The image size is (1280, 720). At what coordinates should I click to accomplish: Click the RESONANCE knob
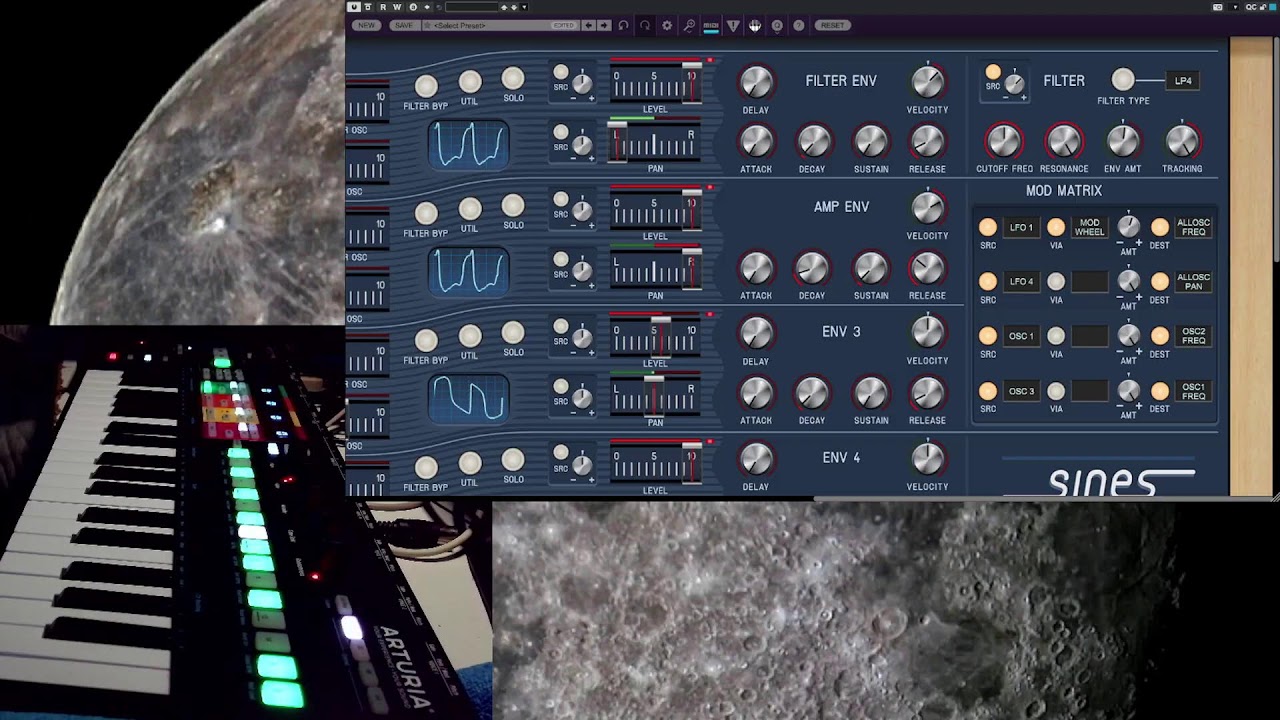coord(1063,142)
